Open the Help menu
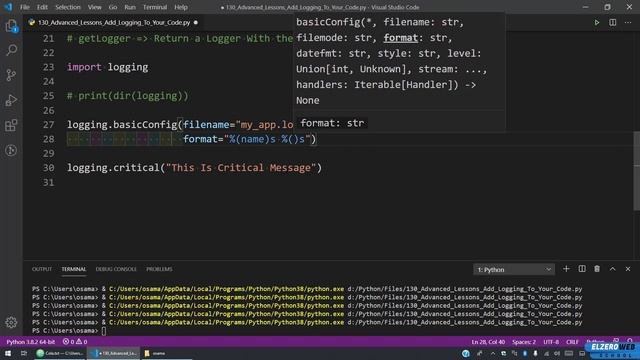The width and height of the screenshot is (640, 360). (181, 7)
